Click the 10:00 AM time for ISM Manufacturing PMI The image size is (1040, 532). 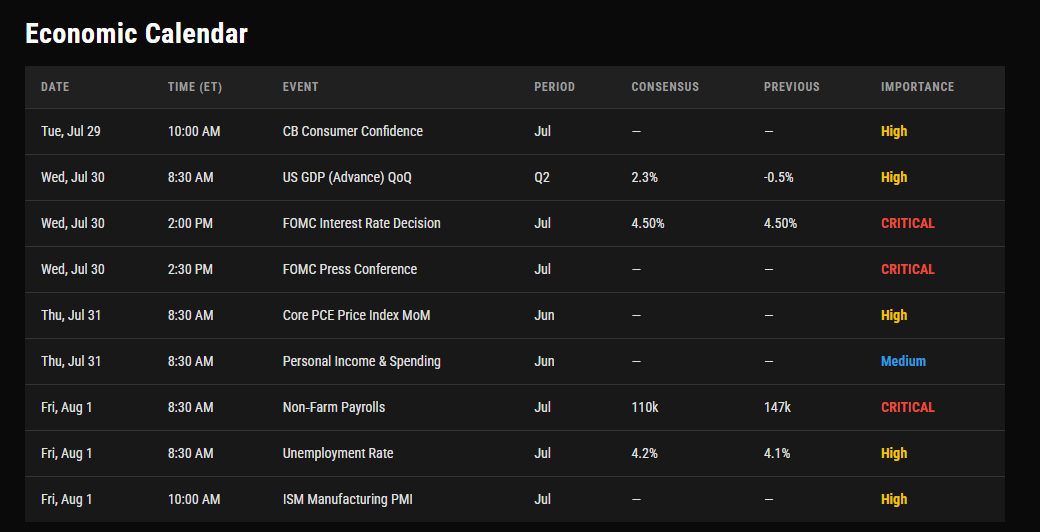[194, 499]
